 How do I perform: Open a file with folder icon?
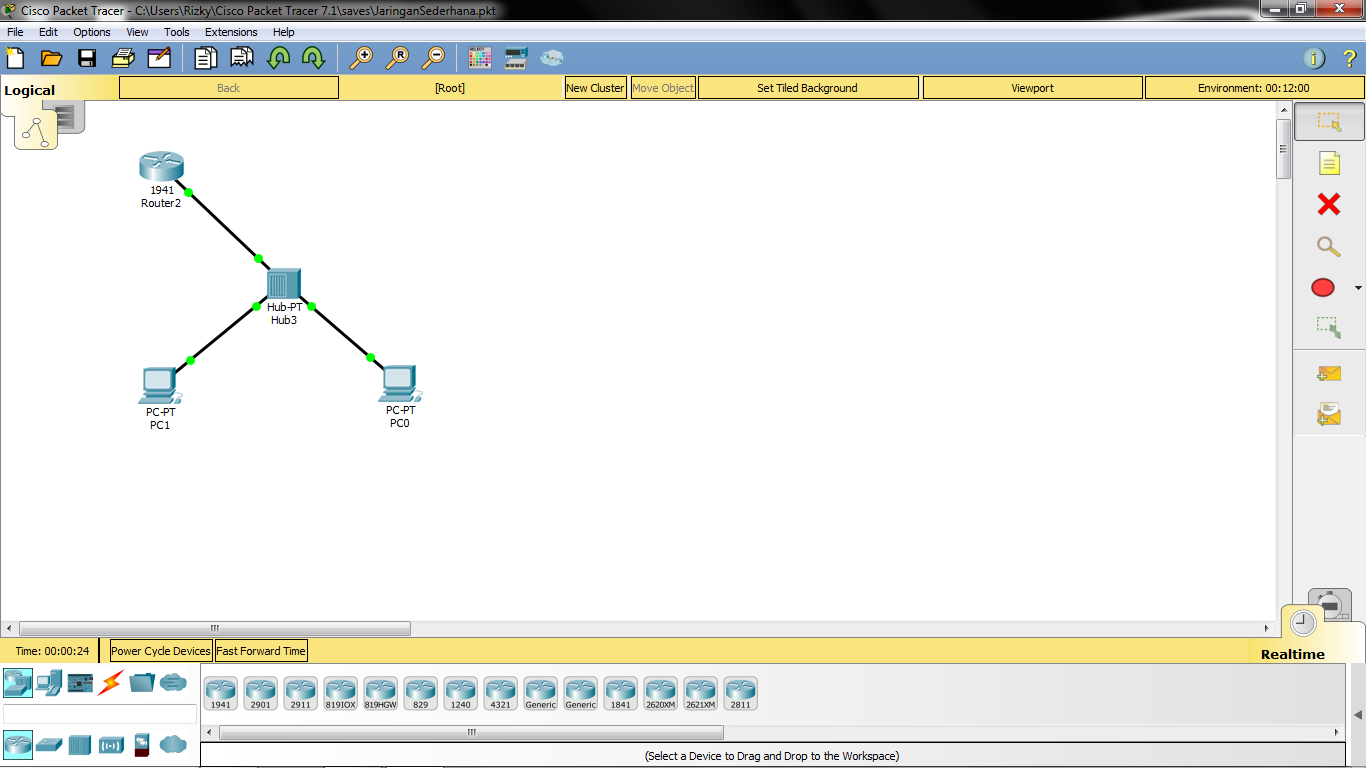pos(51,58)
